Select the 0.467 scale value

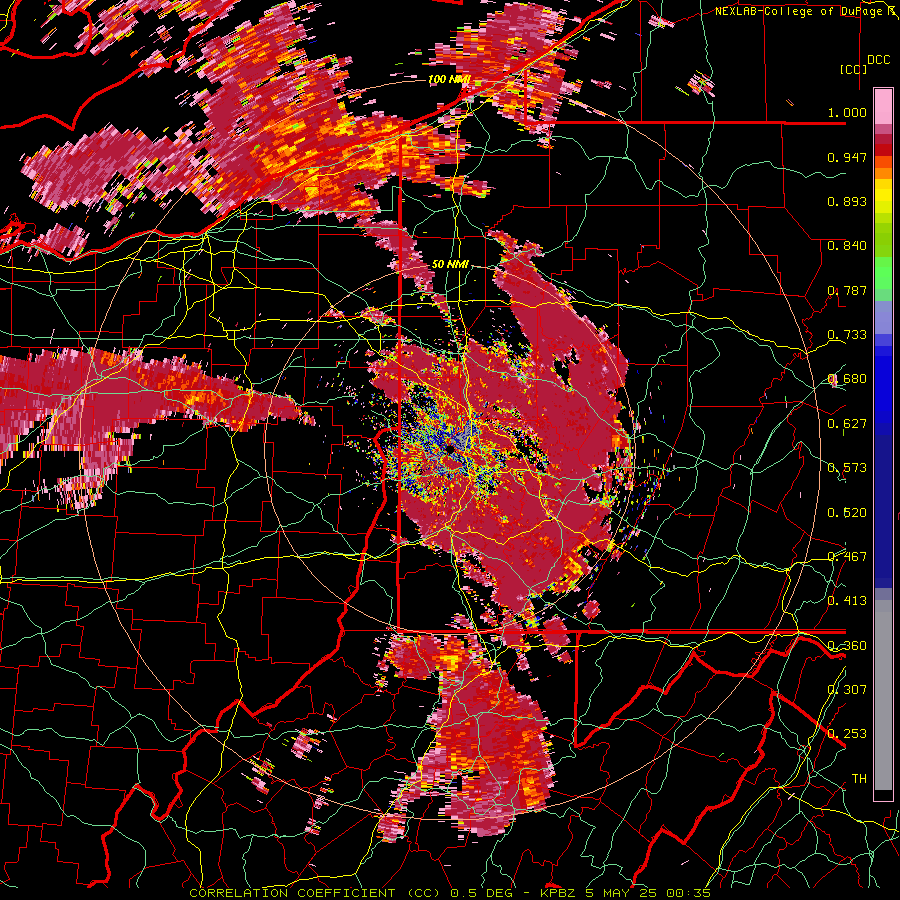pos(847,557)
